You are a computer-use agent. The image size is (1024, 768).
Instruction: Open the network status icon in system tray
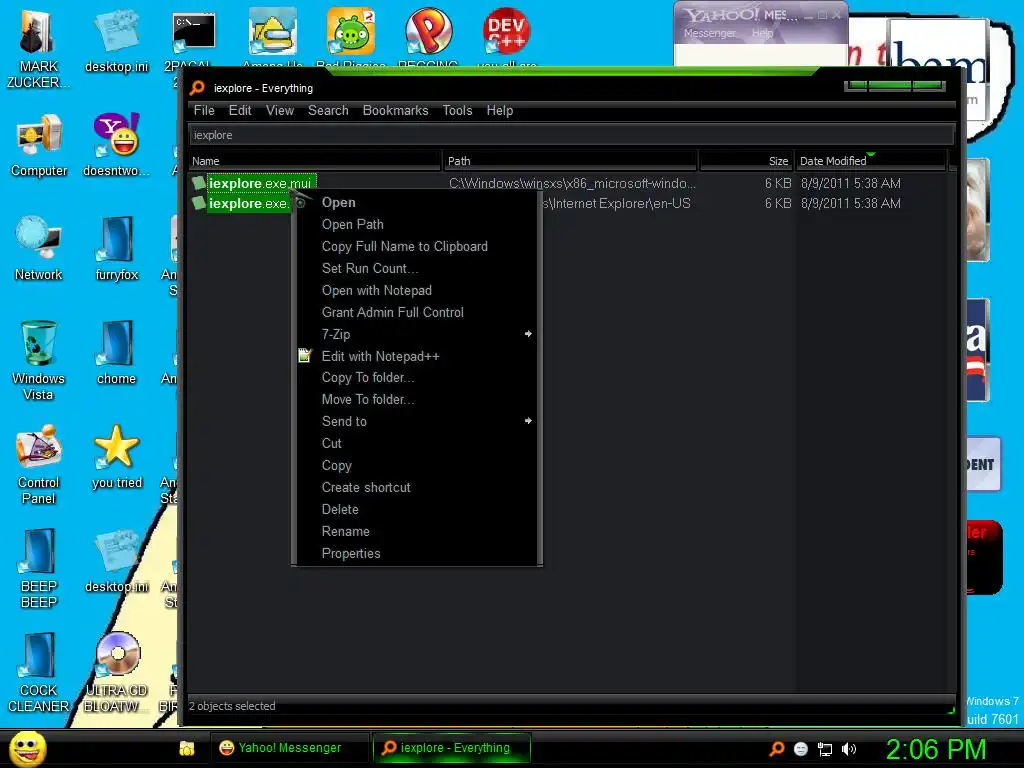pos(825,749)
